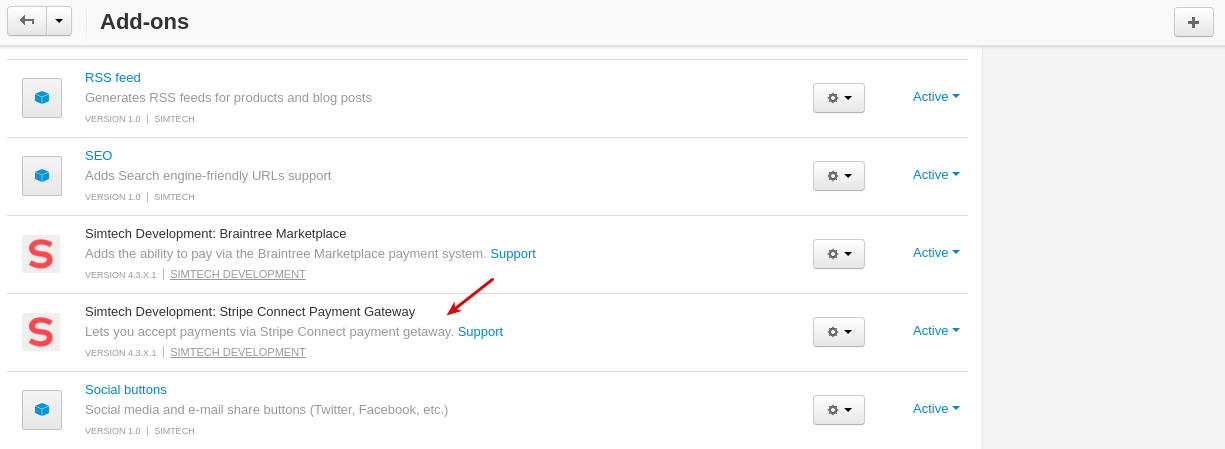
Task: Open the Social buttons link
Action: (126, 390)
